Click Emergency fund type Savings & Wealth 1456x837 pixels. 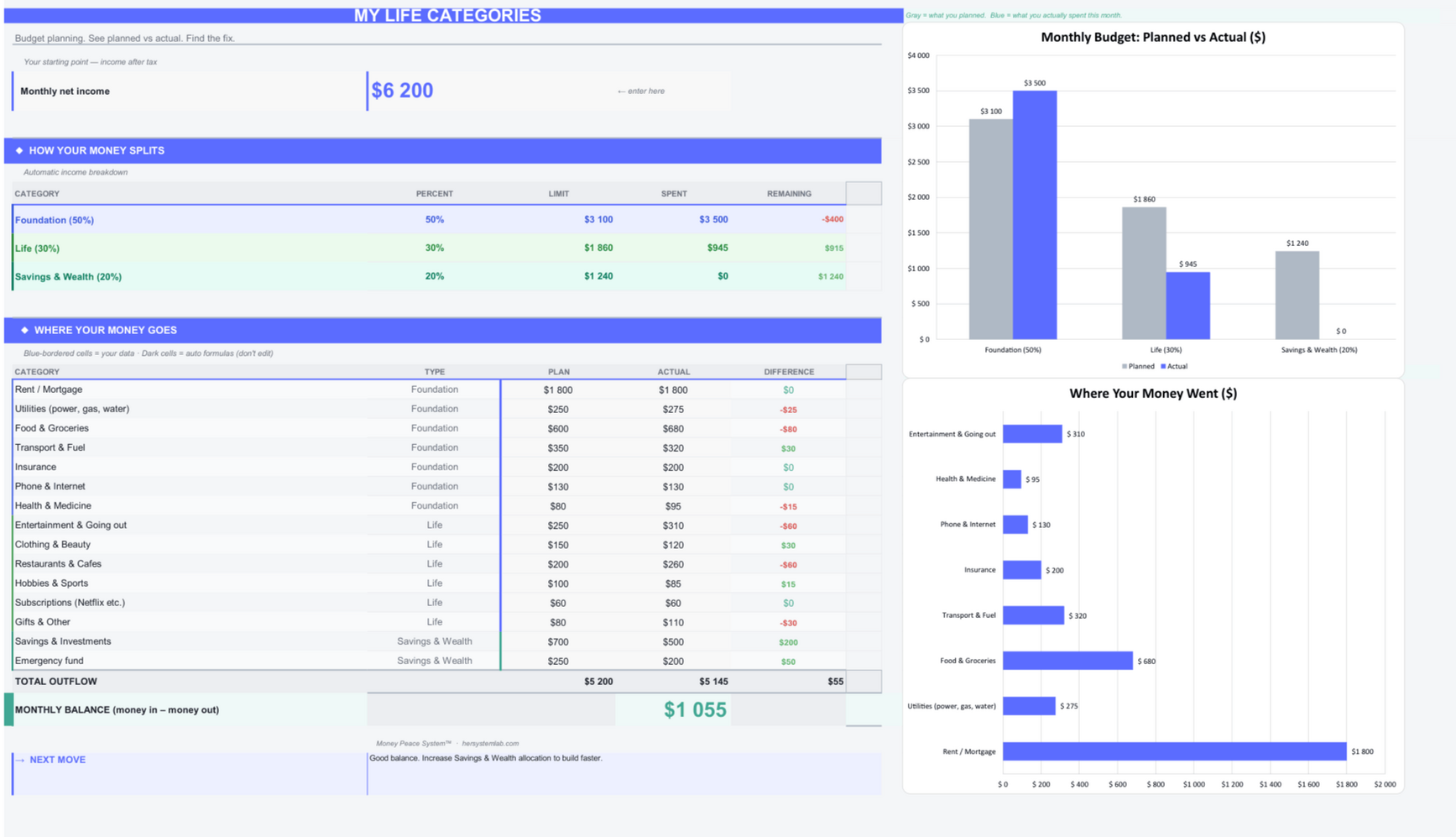435,661
